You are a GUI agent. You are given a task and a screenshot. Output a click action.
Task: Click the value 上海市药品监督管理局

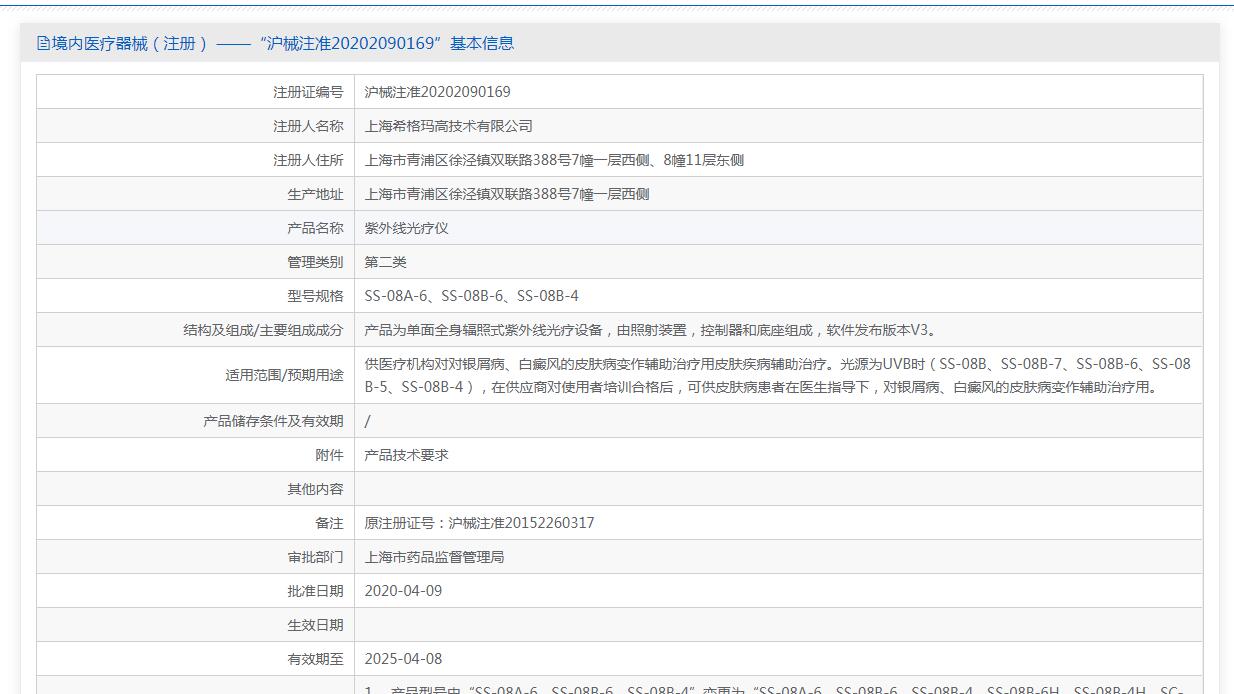pos(434,557)
